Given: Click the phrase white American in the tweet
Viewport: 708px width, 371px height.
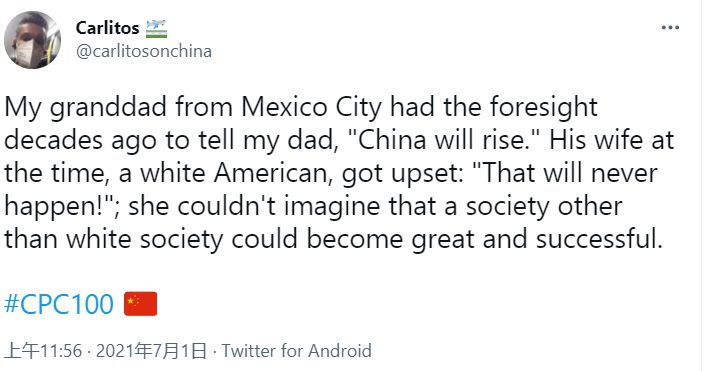Looking at the screenshot, I should (235, 173).
